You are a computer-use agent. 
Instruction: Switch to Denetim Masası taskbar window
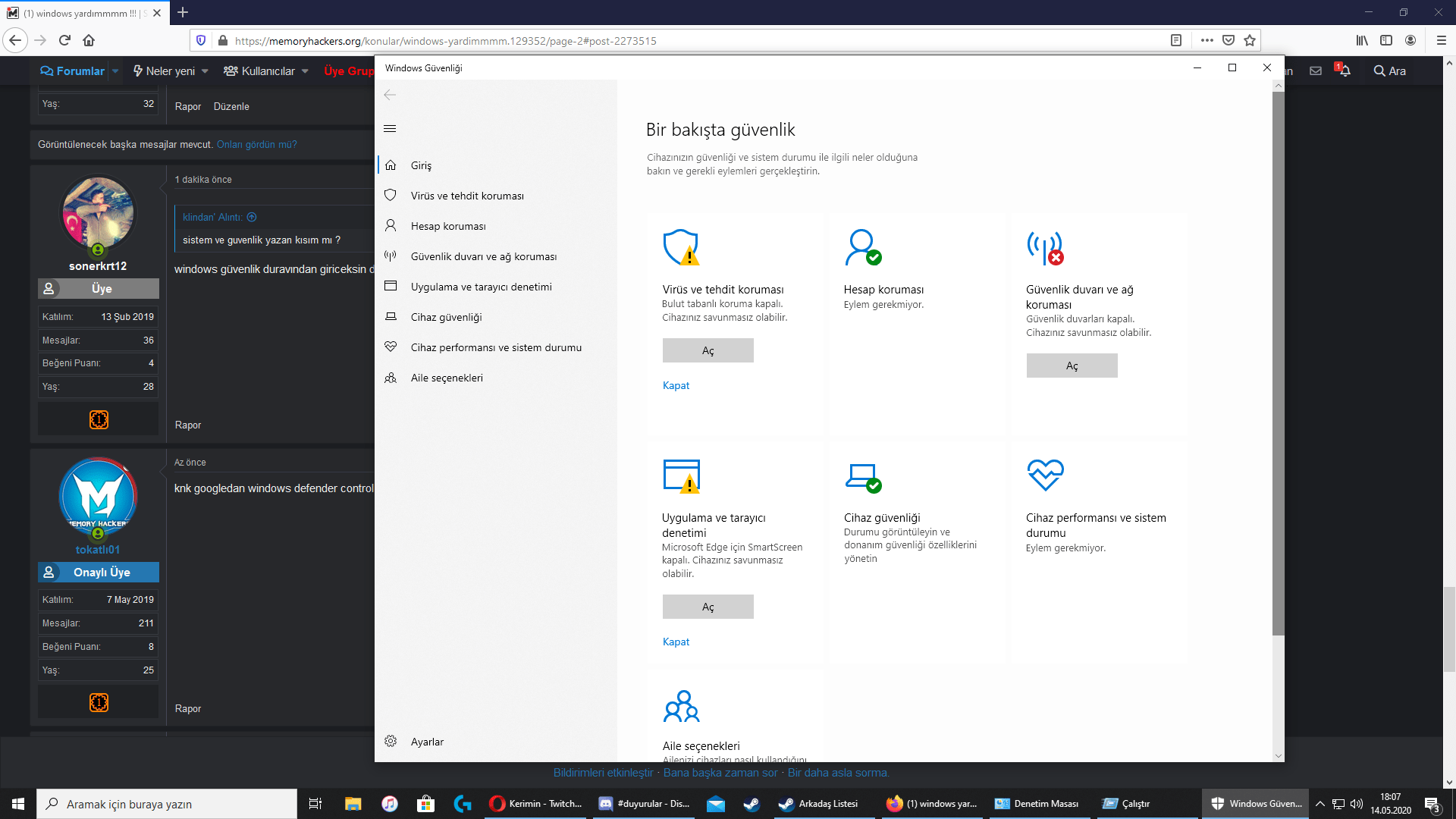(1037, 804)
